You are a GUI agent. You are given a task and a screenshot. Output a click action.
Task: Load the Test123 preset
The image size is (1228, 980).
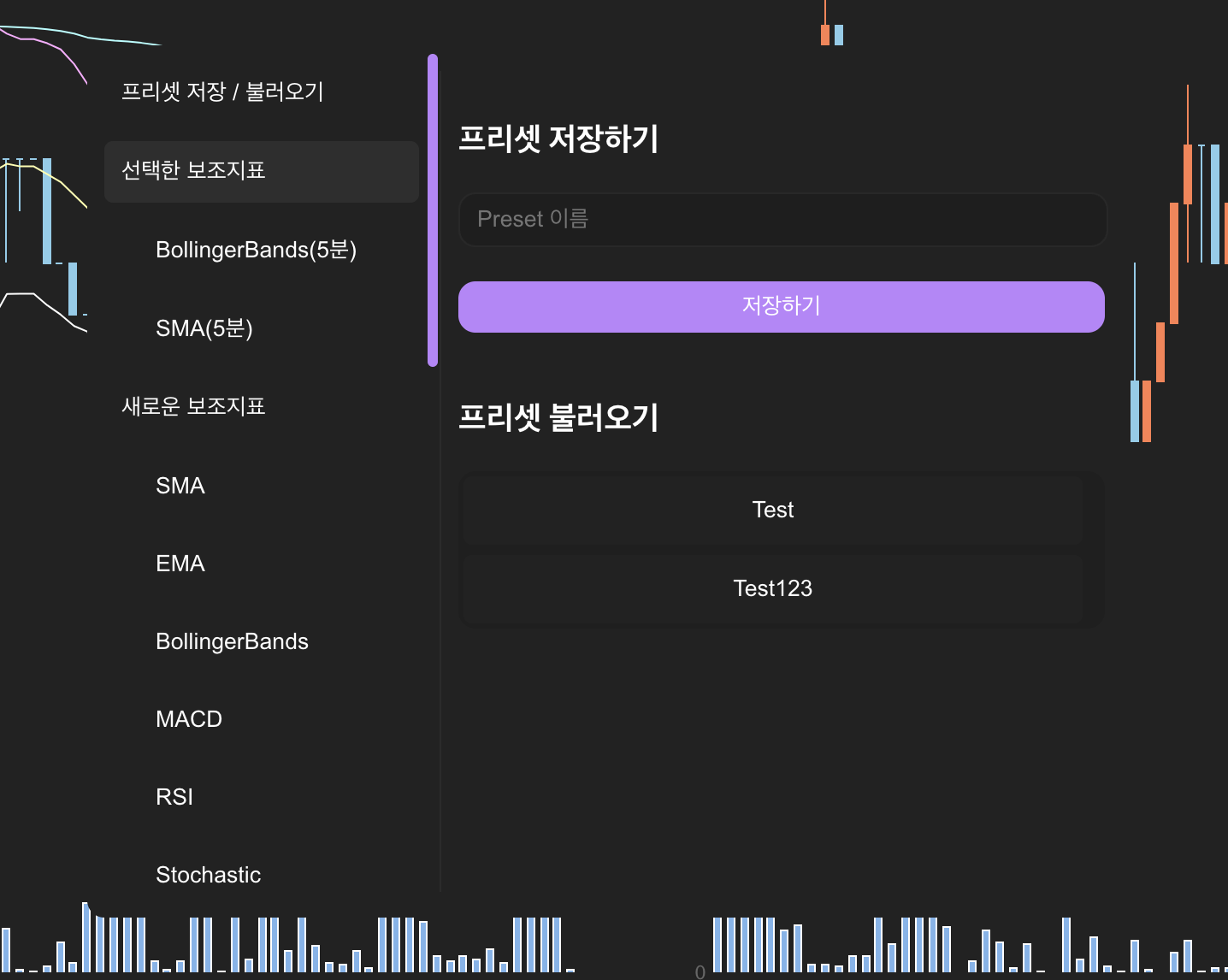pyautogui.click(x=772, y=588)
